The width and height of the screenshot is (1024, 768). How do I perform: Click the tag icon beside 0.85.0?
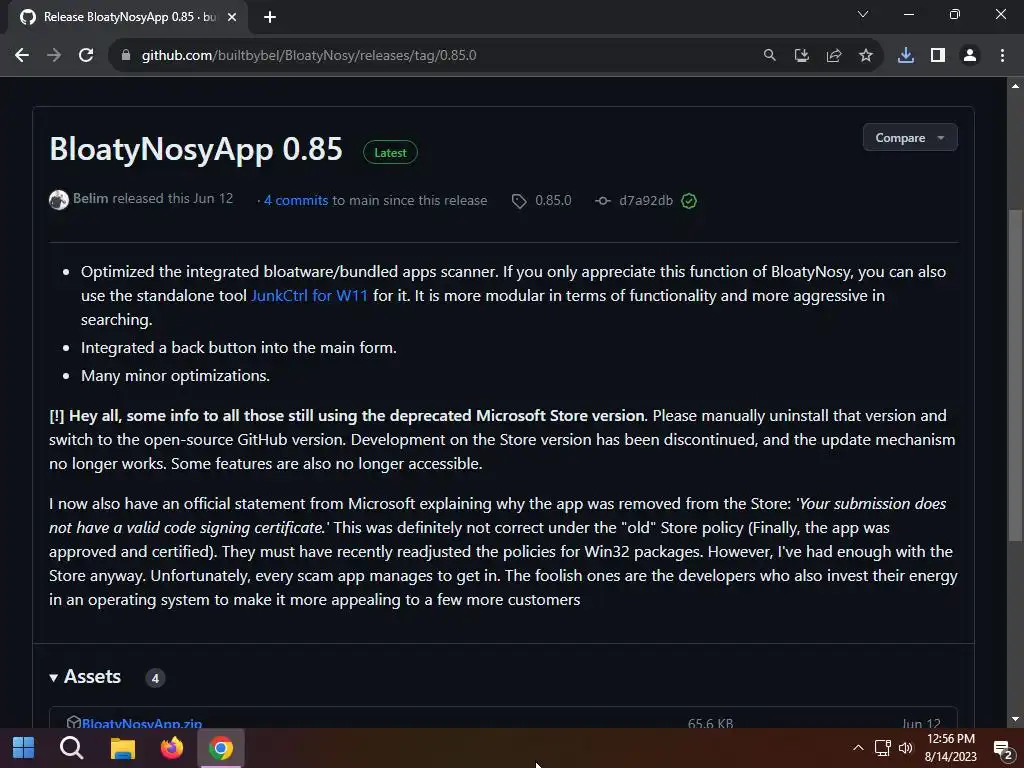(x=519, y=201)
